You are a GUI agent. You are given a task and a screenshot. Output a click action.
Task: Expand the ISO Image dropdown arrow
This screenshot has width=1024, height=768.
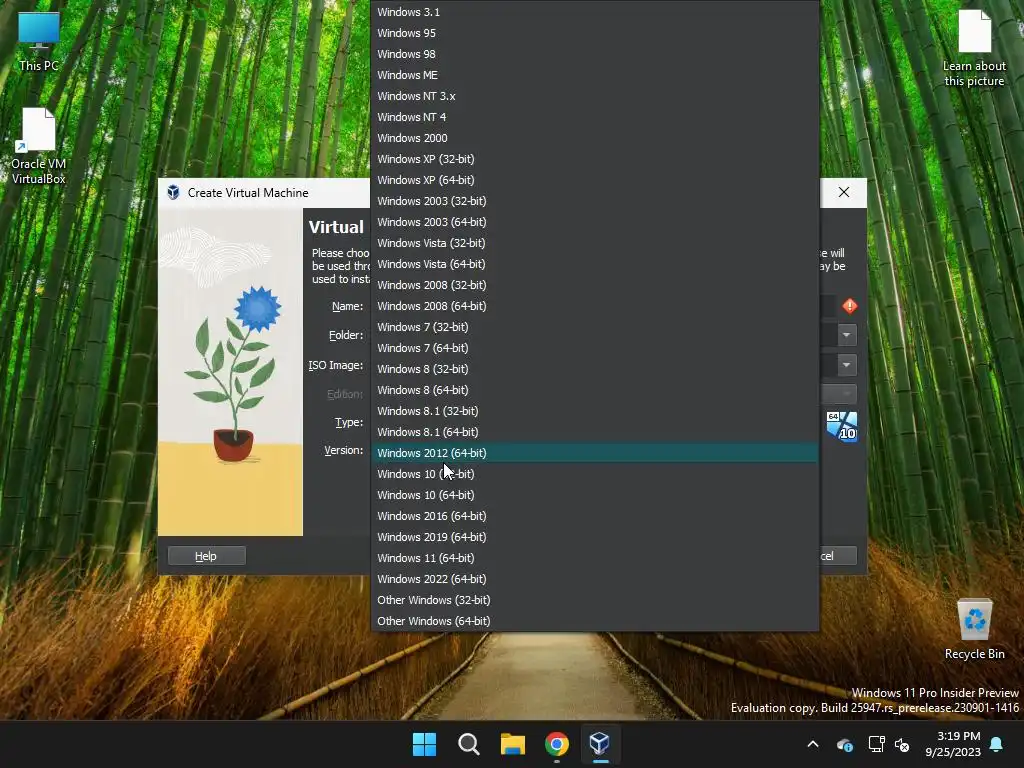tap(846, 364)
